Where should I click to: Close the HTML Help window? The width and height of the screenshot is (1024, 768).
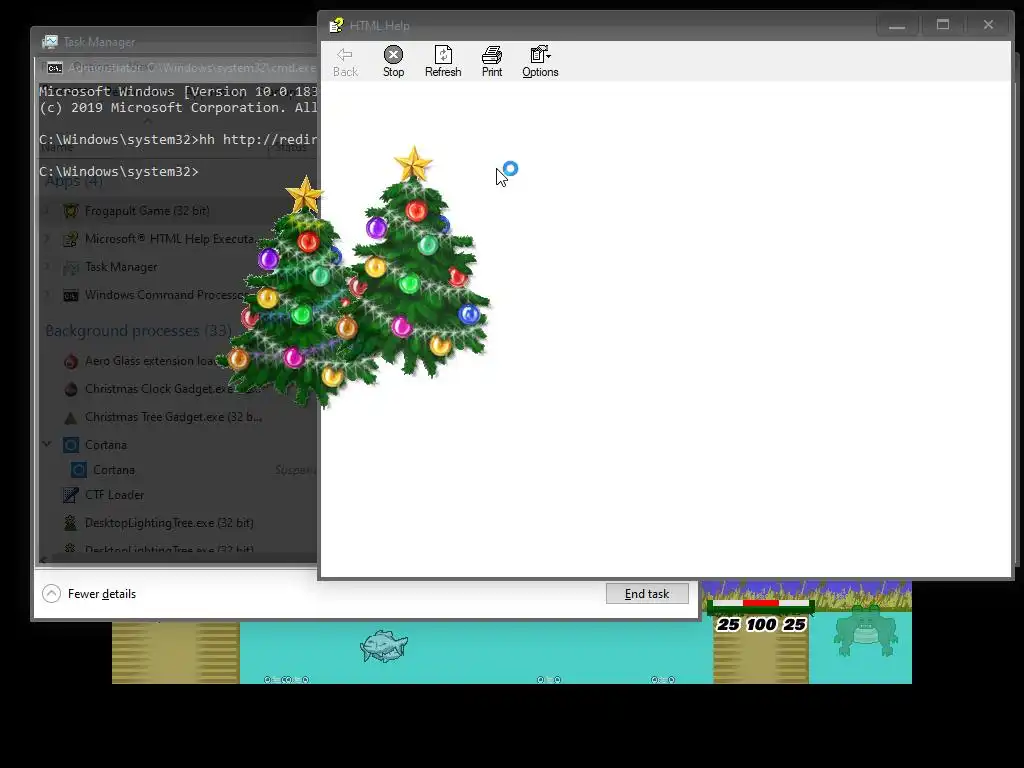(988, 25)
